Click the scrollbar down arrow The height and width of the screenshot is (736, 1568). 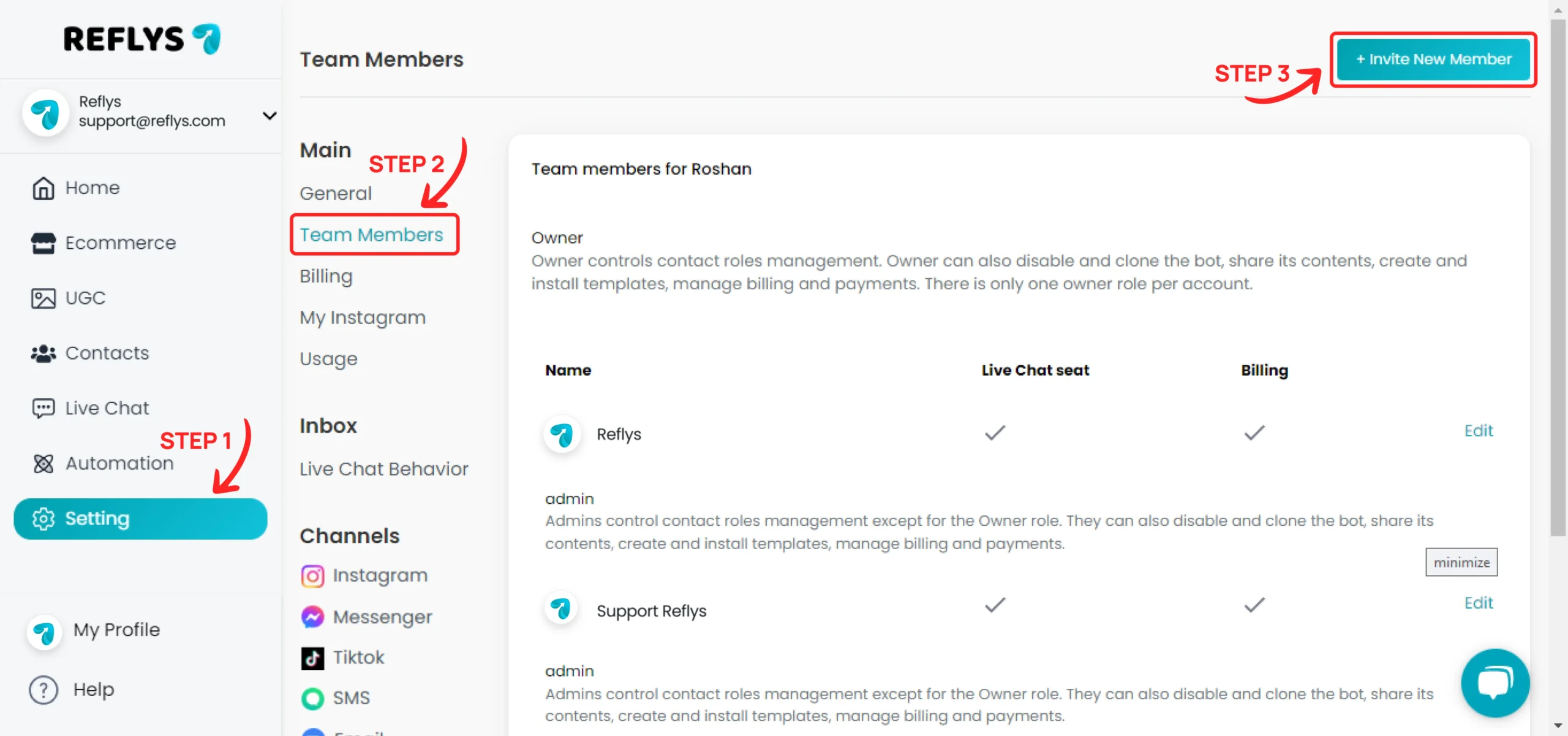pos(1558,727)
